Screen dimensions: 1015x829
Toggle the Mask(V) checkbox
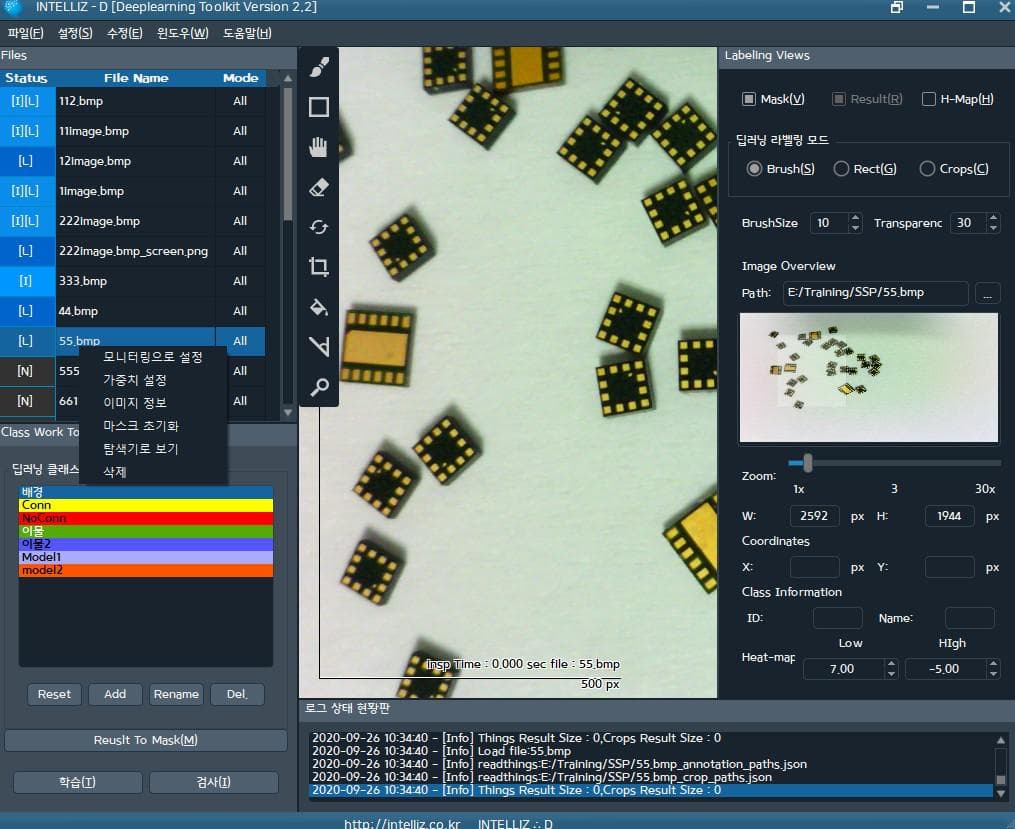tap(748, 99)
